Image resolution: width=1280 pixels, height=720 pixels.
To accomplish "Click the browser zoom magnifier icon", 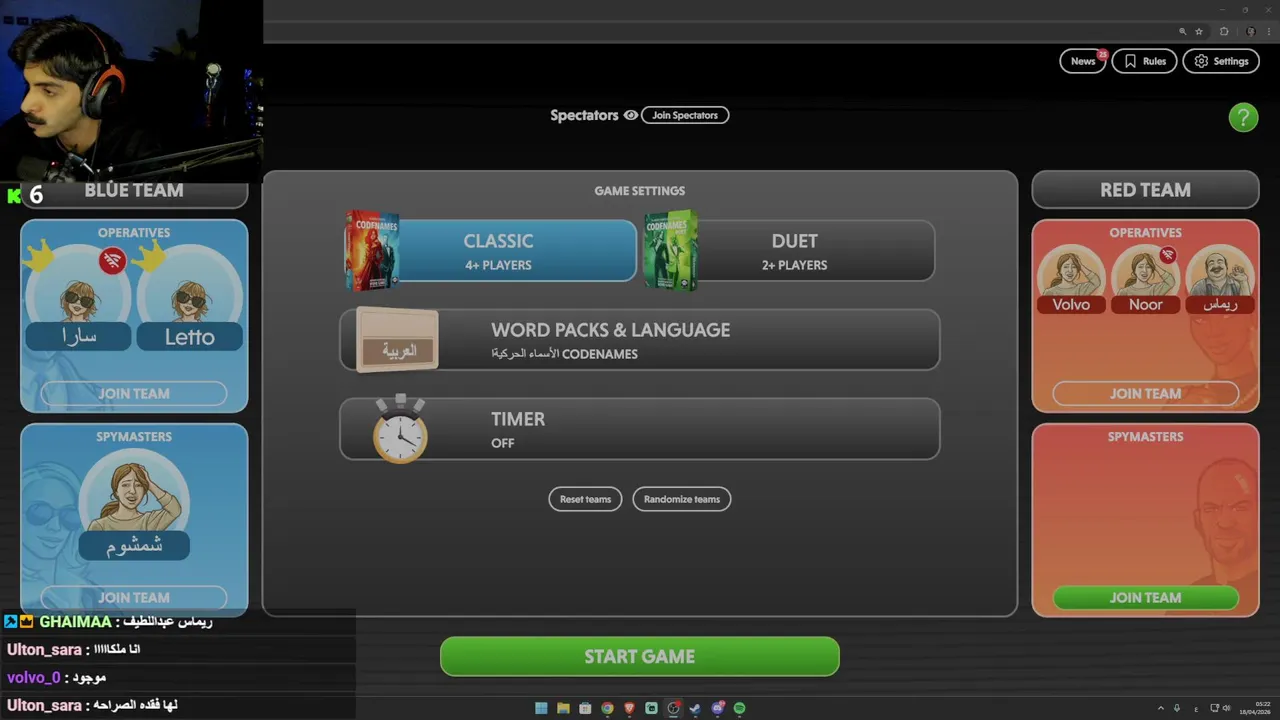I will tap(1182, 32).
